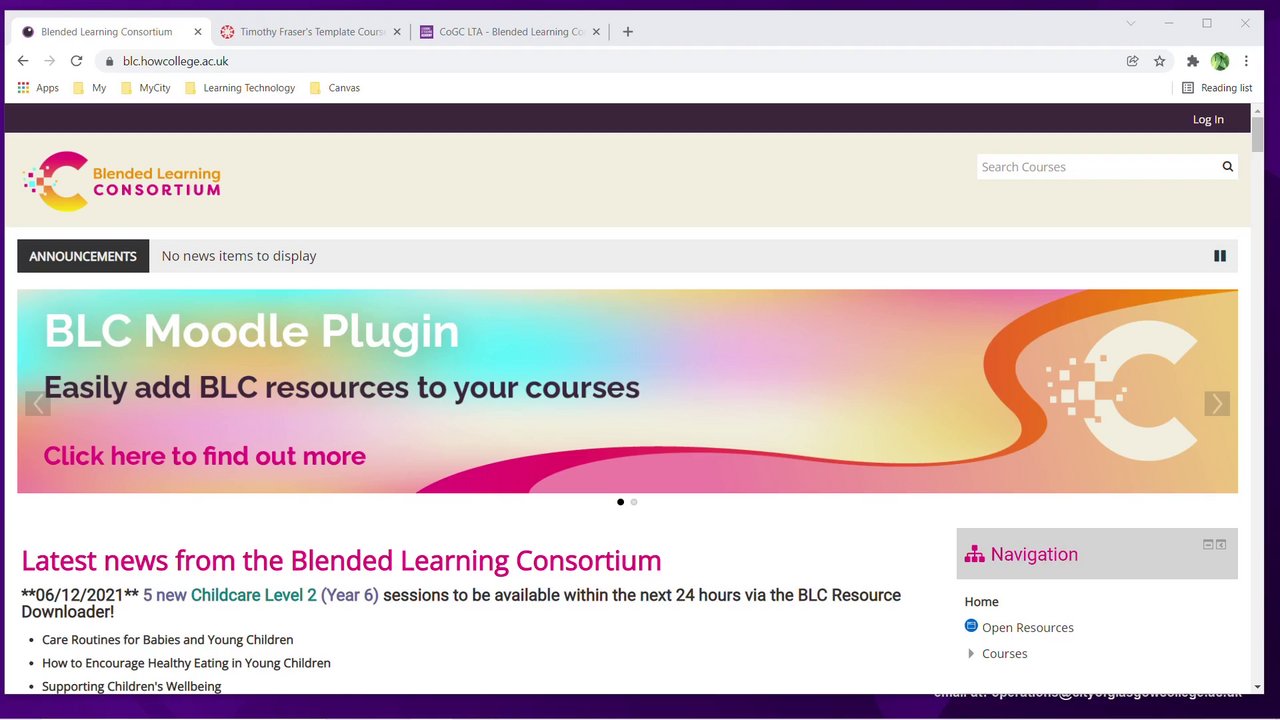
Task: Show next banner slide
Action: (1217, 404)
